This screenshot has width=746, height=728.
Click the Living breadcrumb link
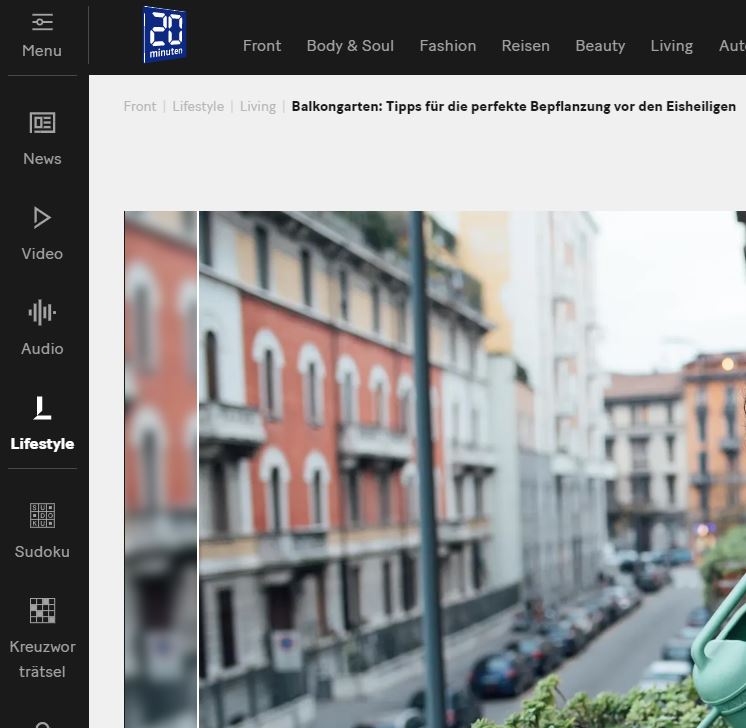(x=257, y=106)
